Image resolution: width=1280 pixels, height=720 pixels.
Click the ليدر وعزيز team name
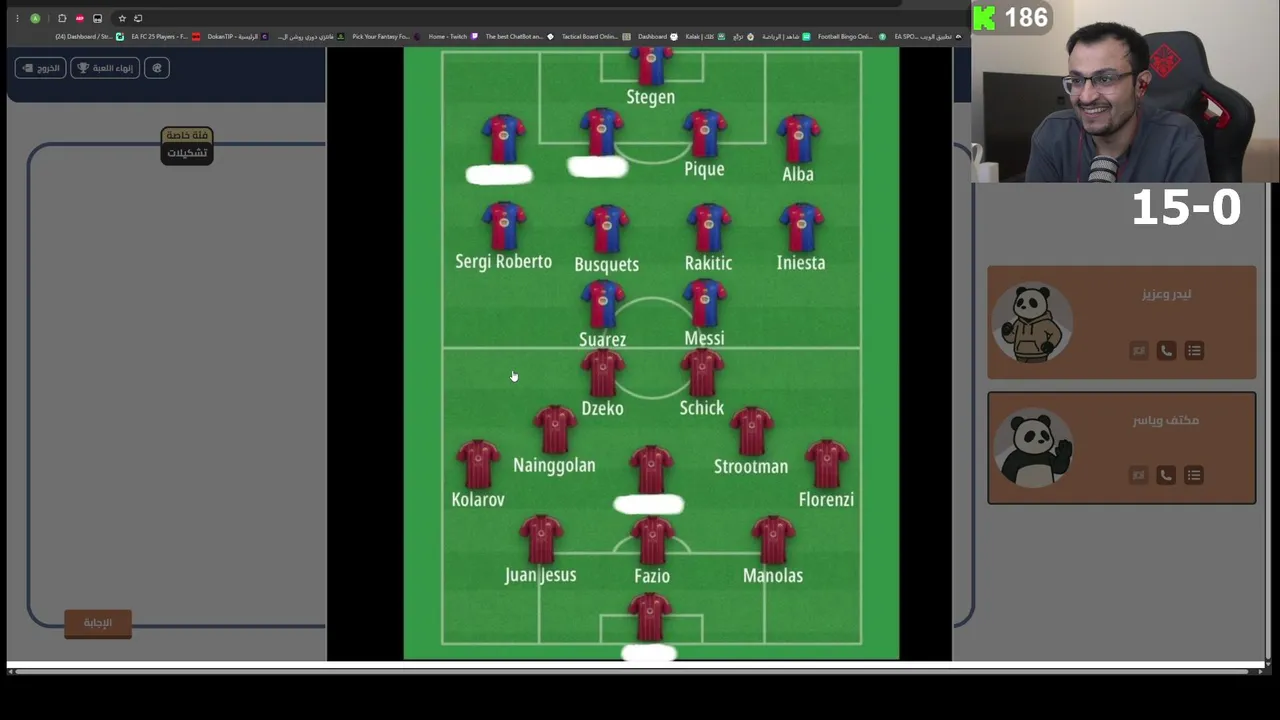click(1166, 294)
